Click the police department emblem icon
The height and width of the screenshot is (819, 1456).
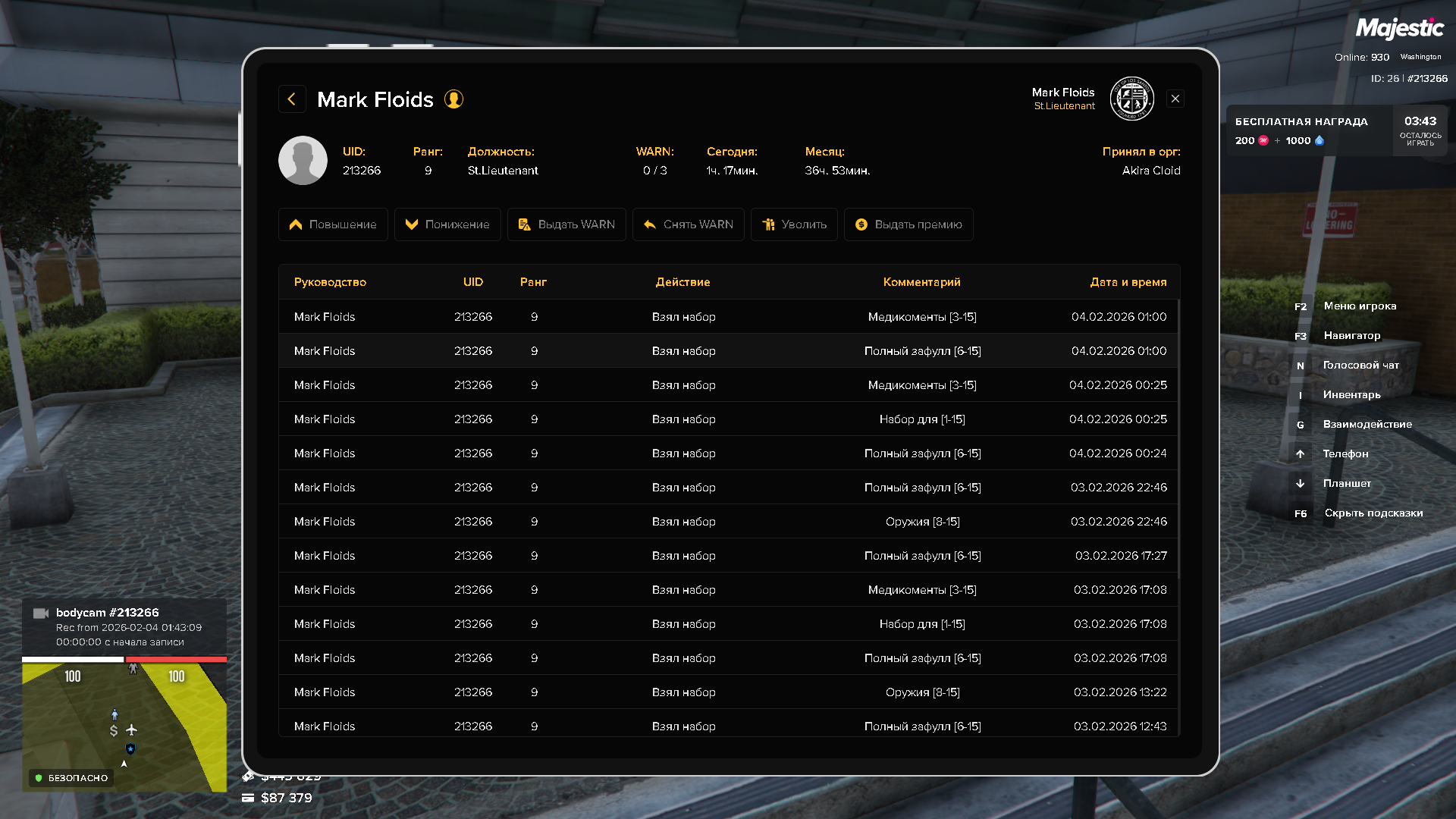coord(1131,99)
